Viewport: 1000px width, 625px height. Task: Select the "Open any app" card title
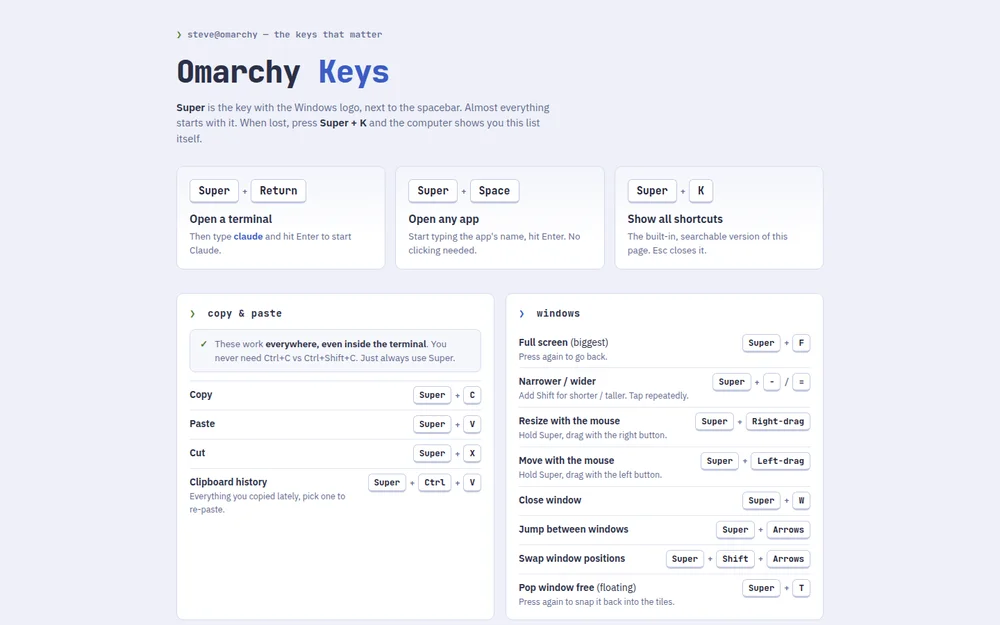coord(444,219)
